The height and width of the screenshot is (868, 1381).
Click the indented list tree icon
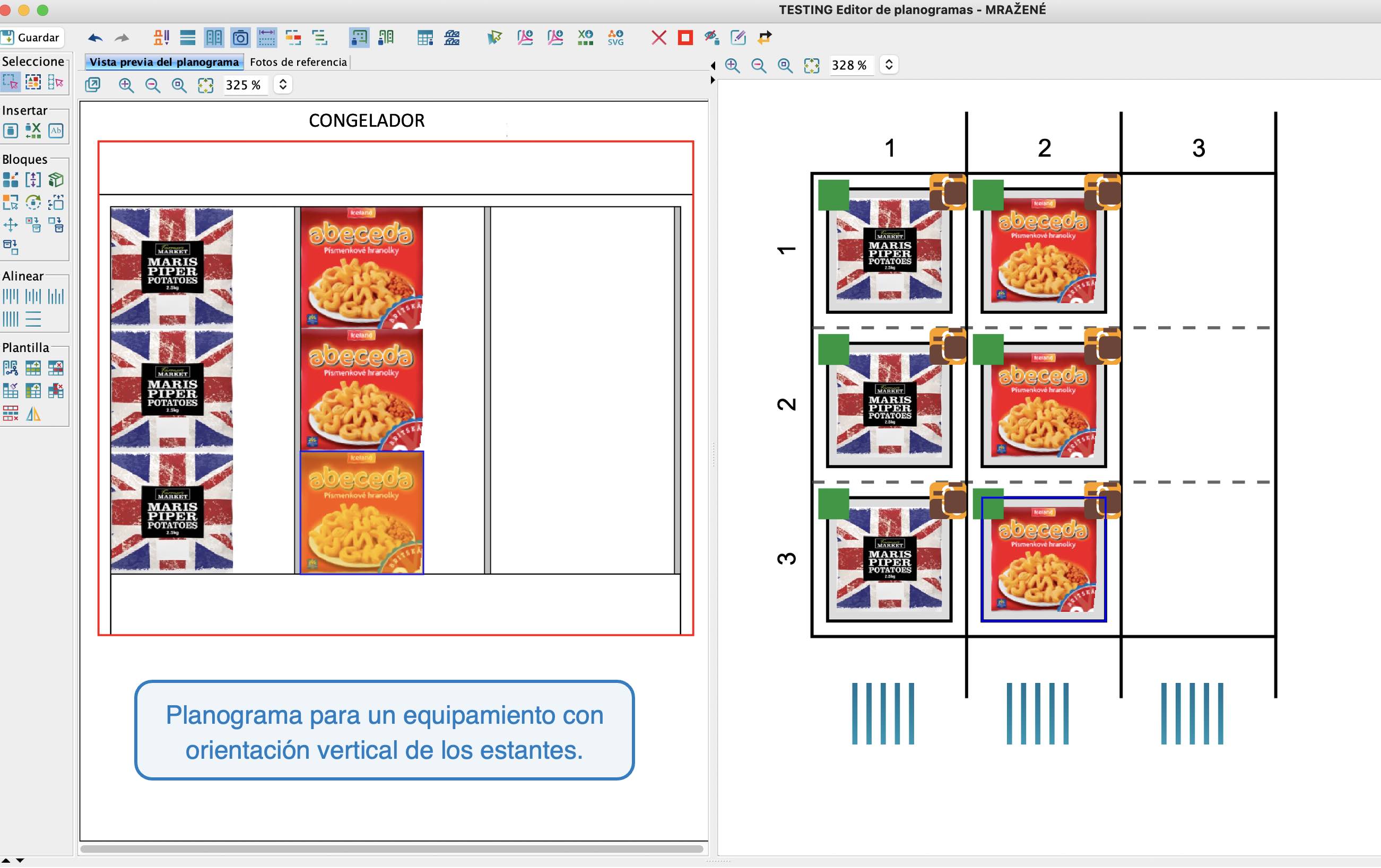click(319, 38)
